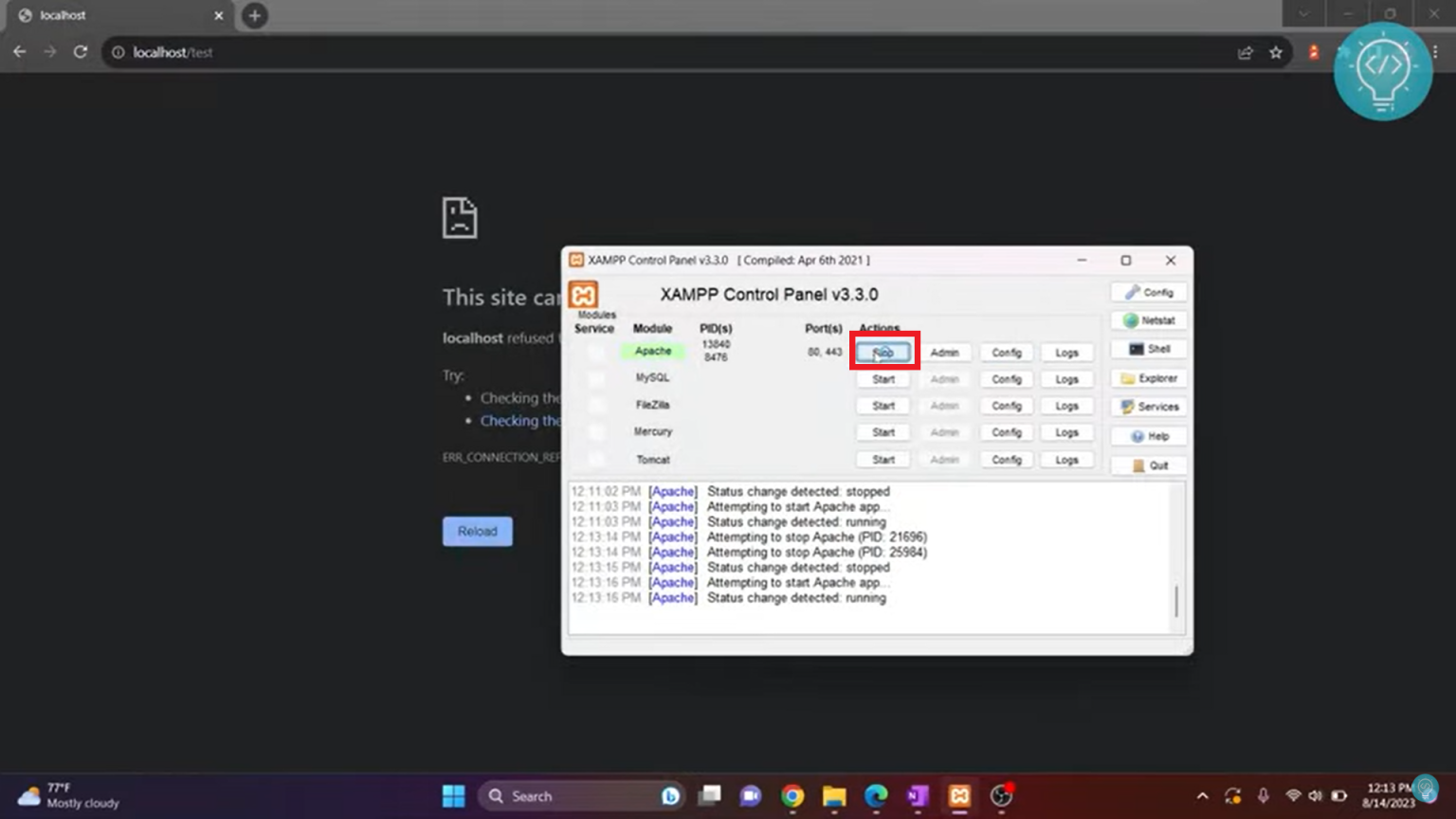Open Windows Services from XAMPP
The image size is (1456, 819).
[x=1147, y=407]
